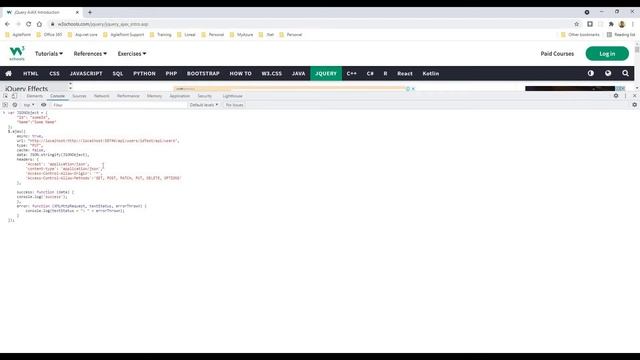Open the globe translate icon
Image resolution: width=640 pixels, height=360 pixels.
[x=608, y=73]
